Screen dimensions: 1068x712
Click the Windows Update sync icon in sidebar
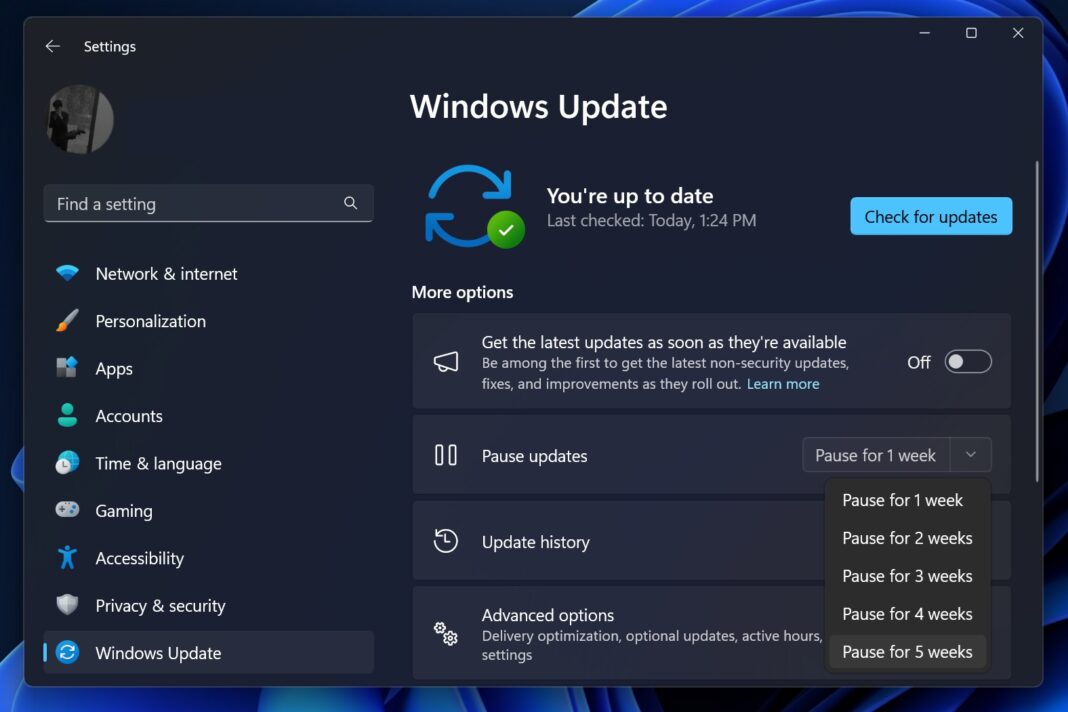(67, 652)
